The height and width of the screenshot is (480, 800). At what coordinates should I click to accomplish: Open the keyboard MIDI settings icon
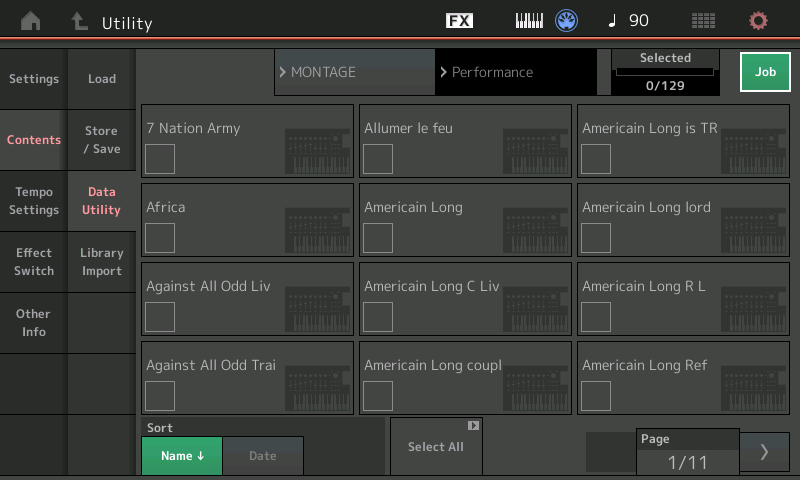[529, 21]
